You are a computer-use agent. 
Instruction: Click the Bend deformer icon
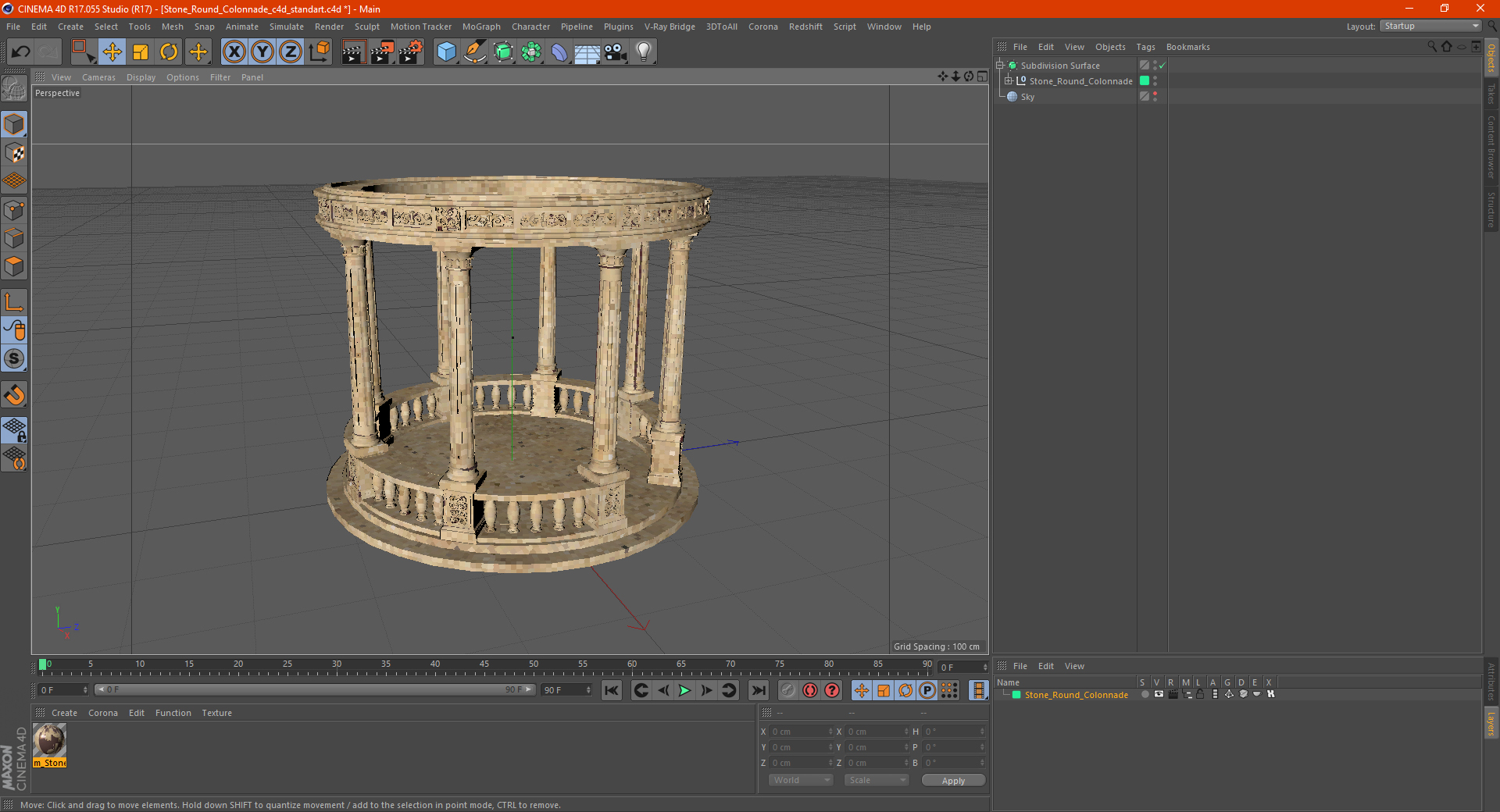[559, 52]
